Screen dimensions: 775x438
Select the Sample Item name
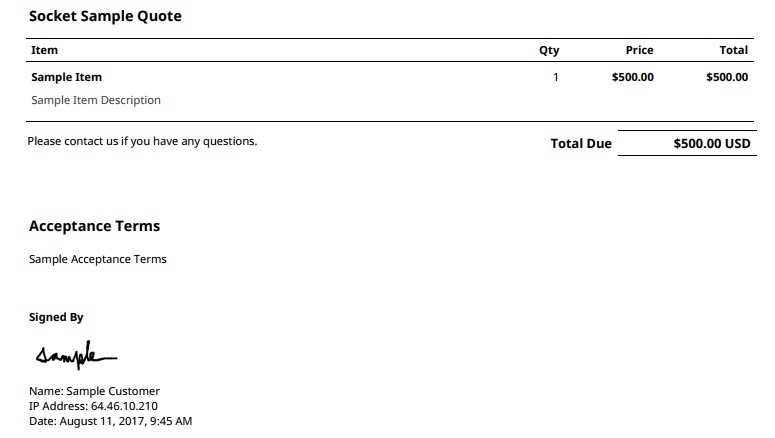pyautogui.click(x=66, y=77)
